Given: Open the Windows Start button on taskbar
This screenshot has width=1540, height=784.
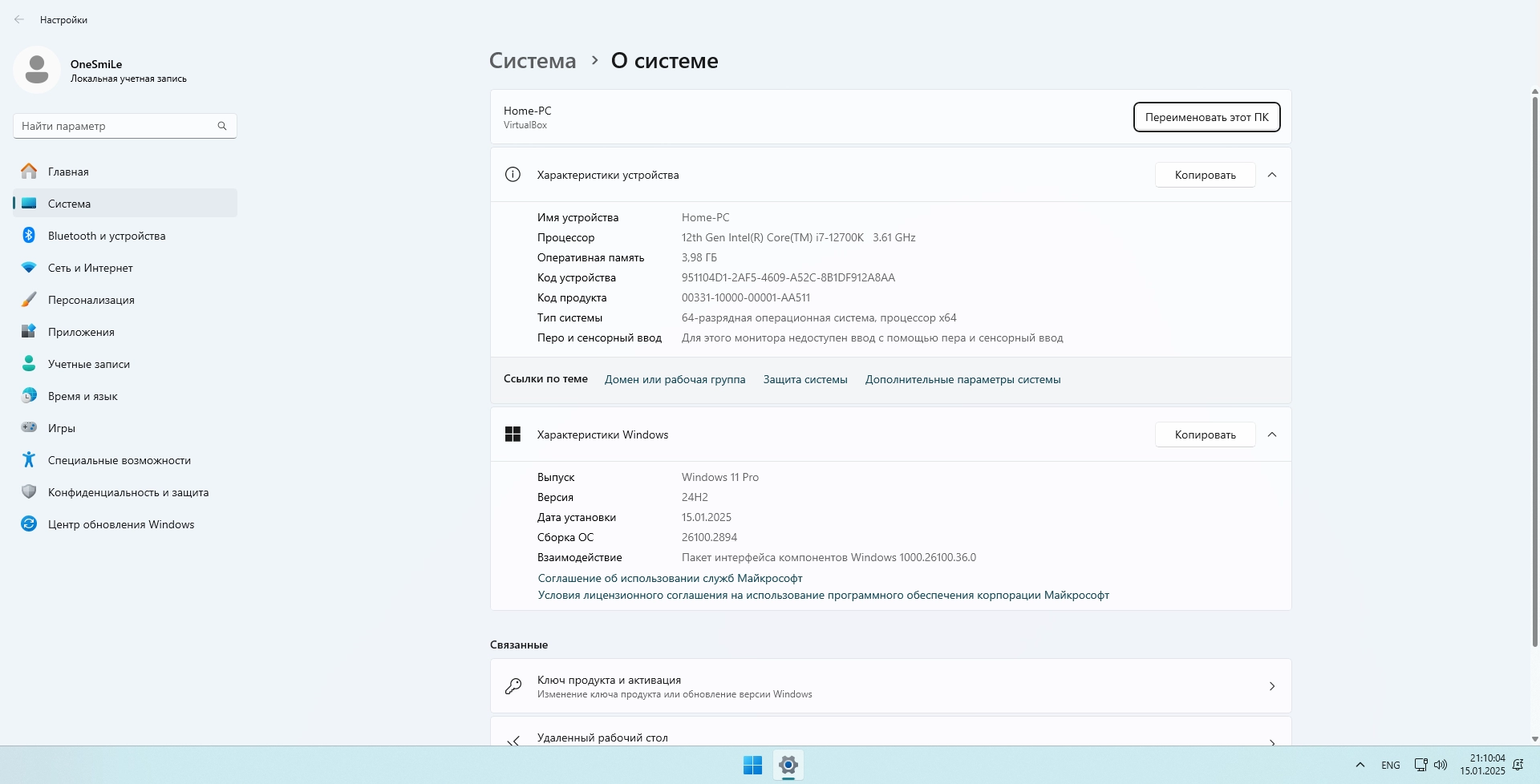Looking at the screenshot, I should 752,766.
